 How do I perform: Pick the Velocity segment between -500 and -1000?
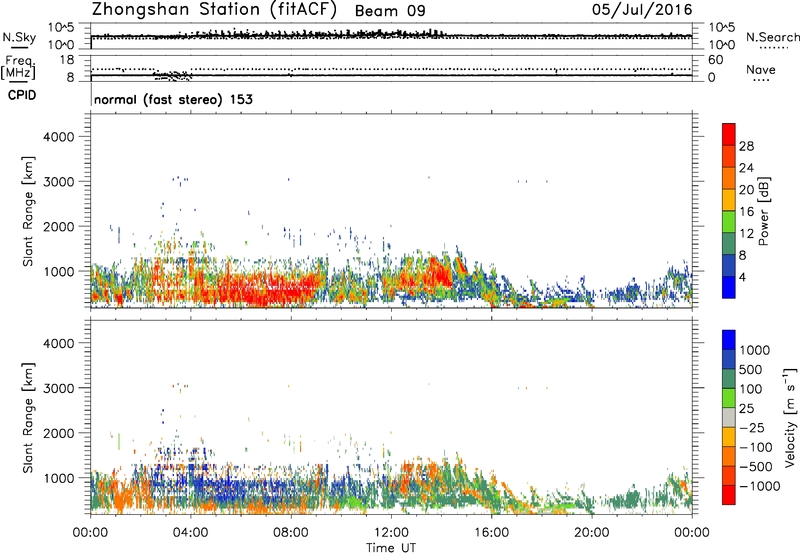tap(729, 475)
